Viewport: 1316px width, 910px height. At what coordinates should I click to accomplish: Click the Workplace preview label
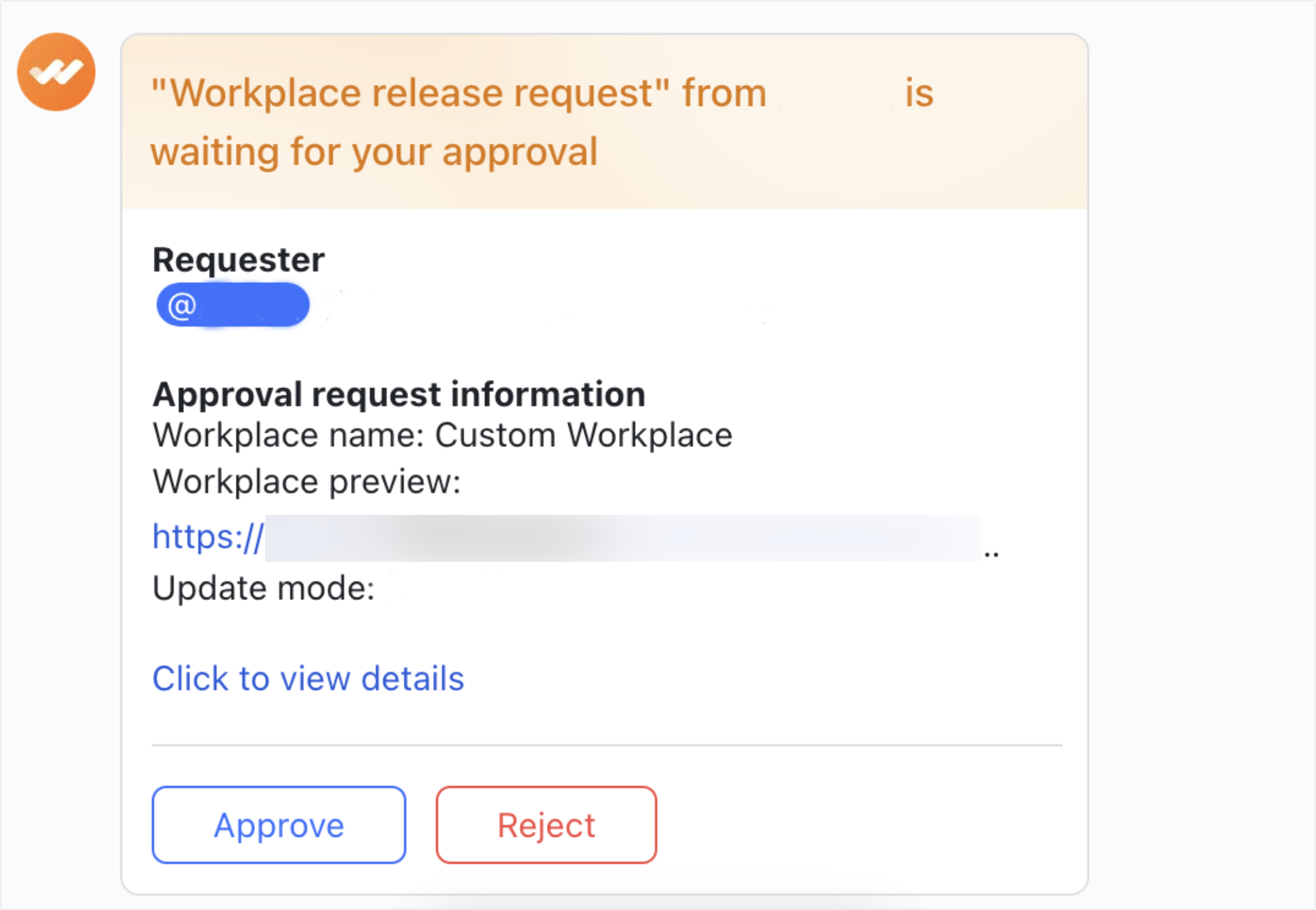coord(306,482)
